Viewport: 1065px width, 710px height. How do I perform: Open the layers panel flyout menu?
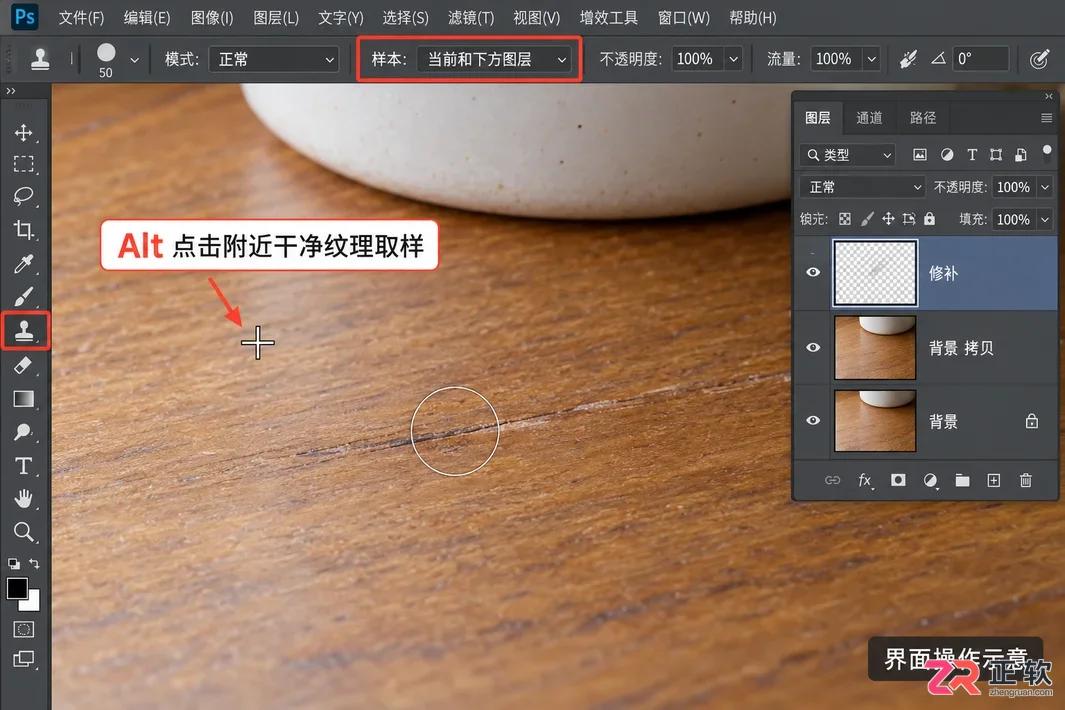[1046, 118]
